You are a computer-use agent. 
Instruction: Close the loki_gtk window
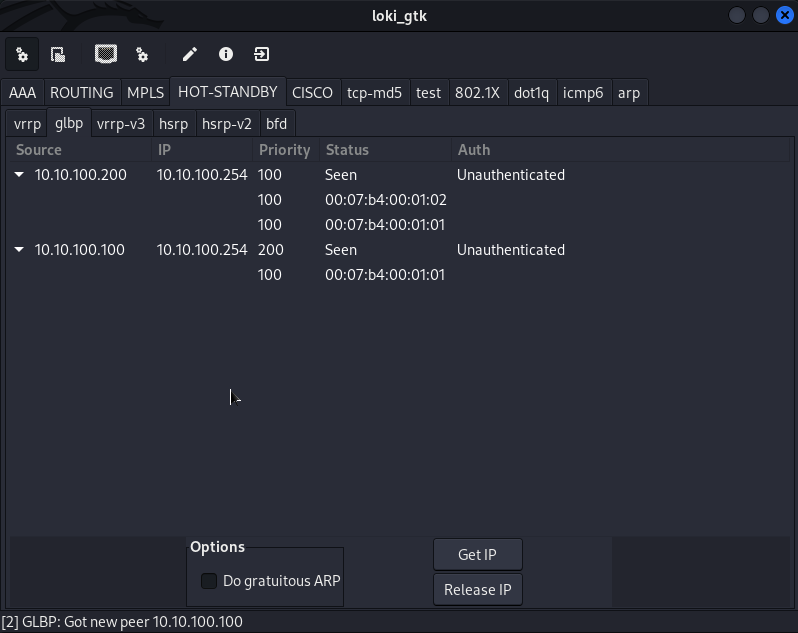(783, 15)
